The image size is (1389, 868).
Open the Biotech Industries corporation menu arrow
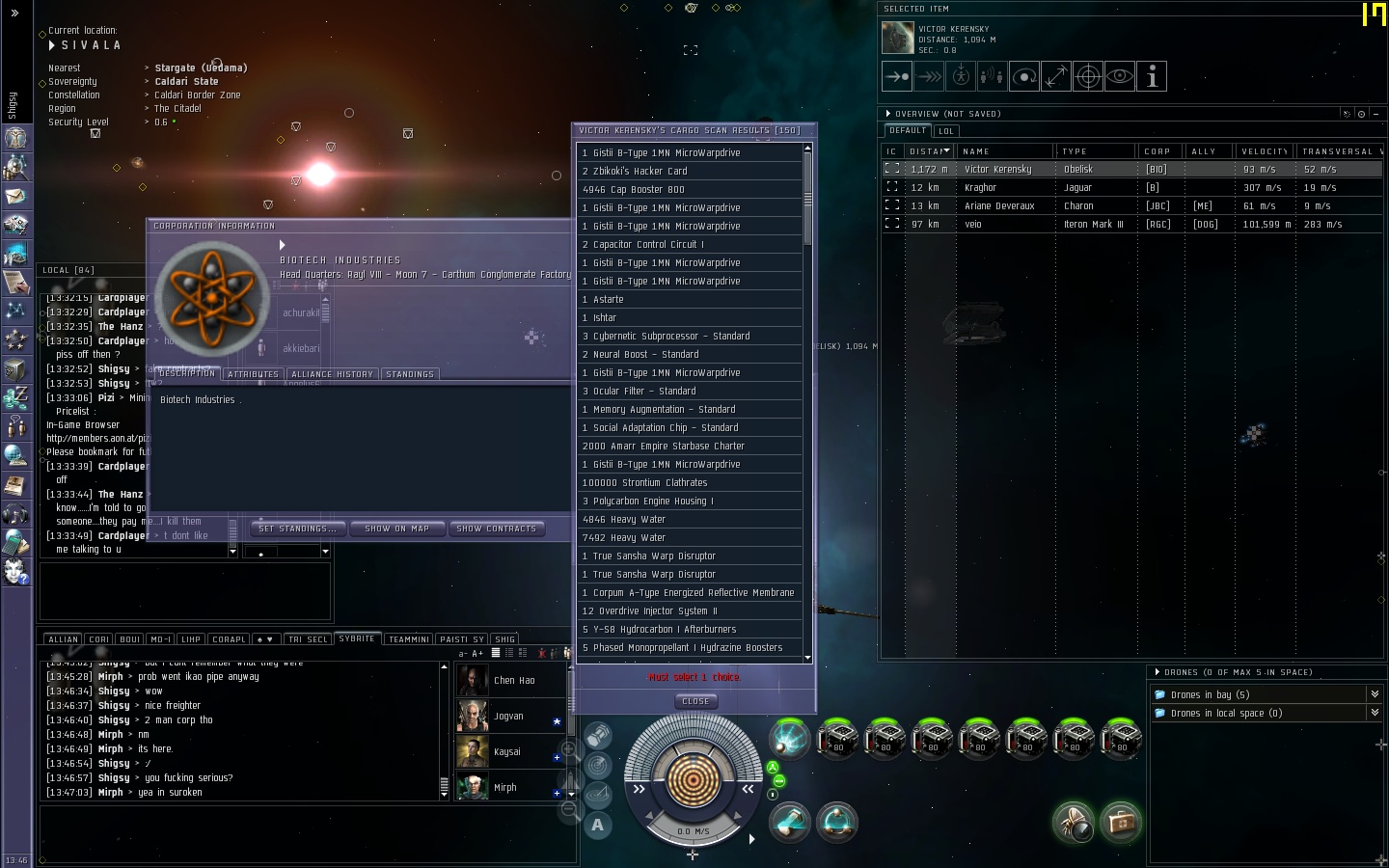tap(283, 245)
